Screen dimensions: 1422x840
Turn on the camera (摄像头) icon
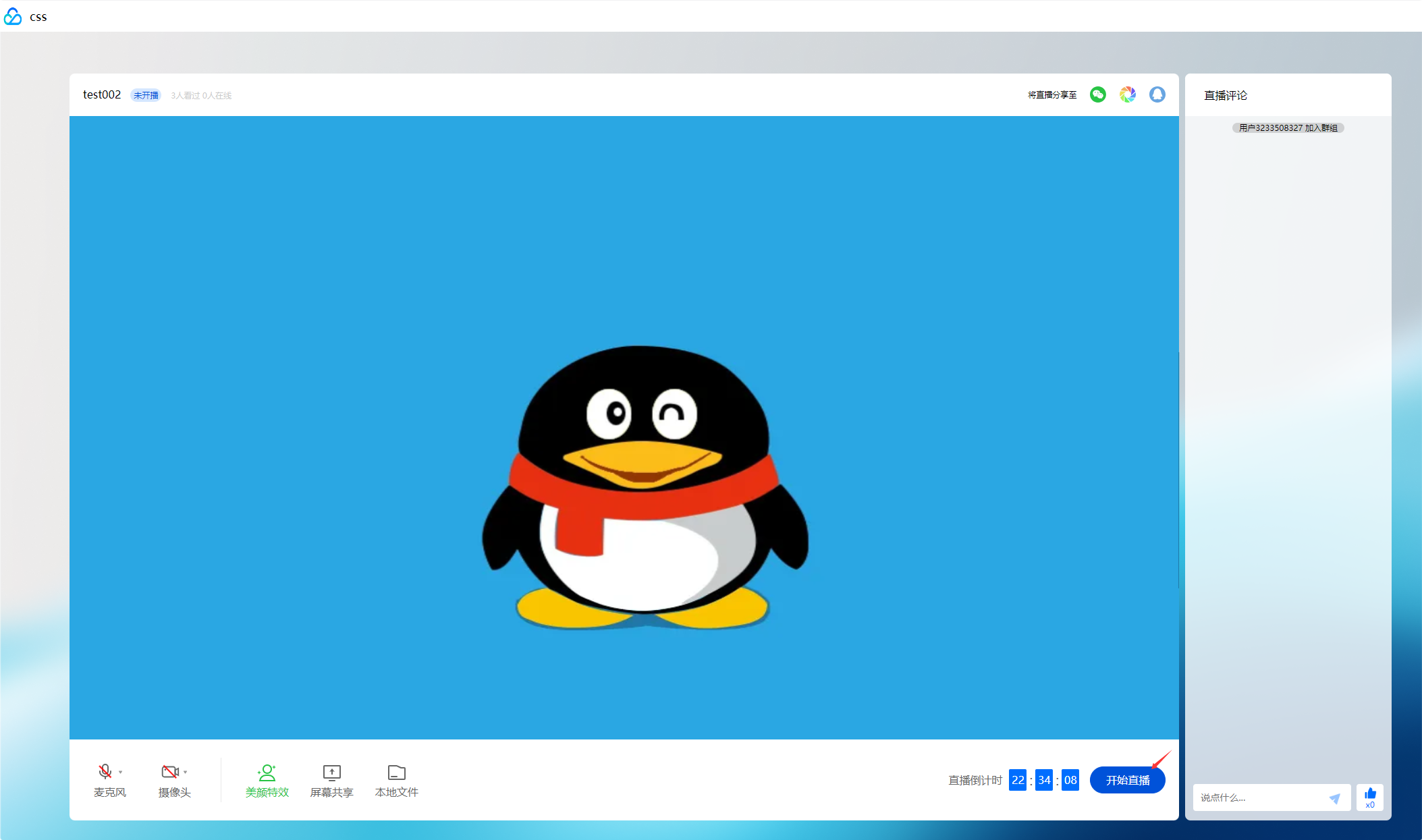click(169, 771)
